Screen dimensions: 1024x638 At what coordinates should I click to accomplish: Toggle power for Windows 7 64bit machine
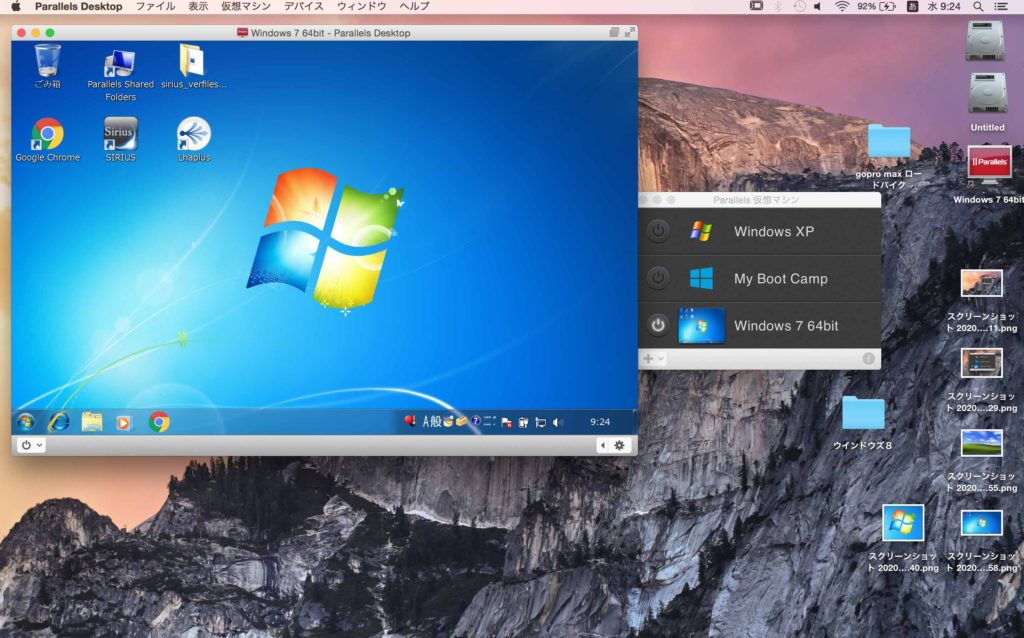pyautogui.click(x=657, y=325)
